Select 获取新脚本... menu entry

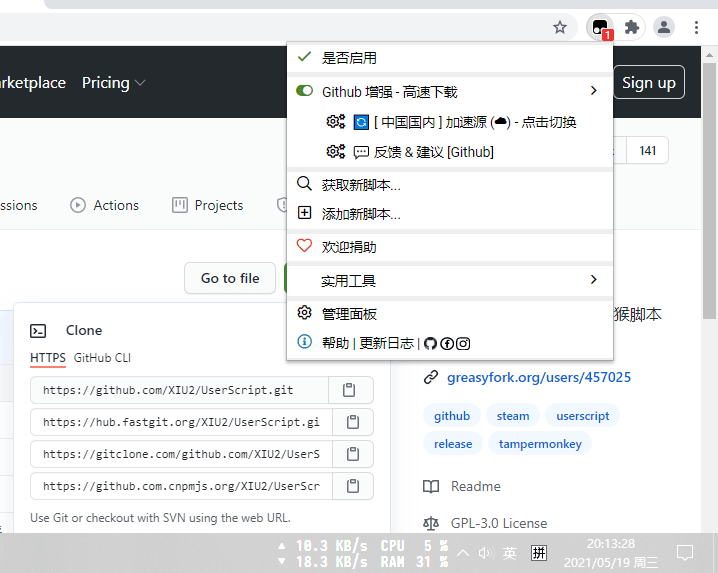click(x=361, y=185)
